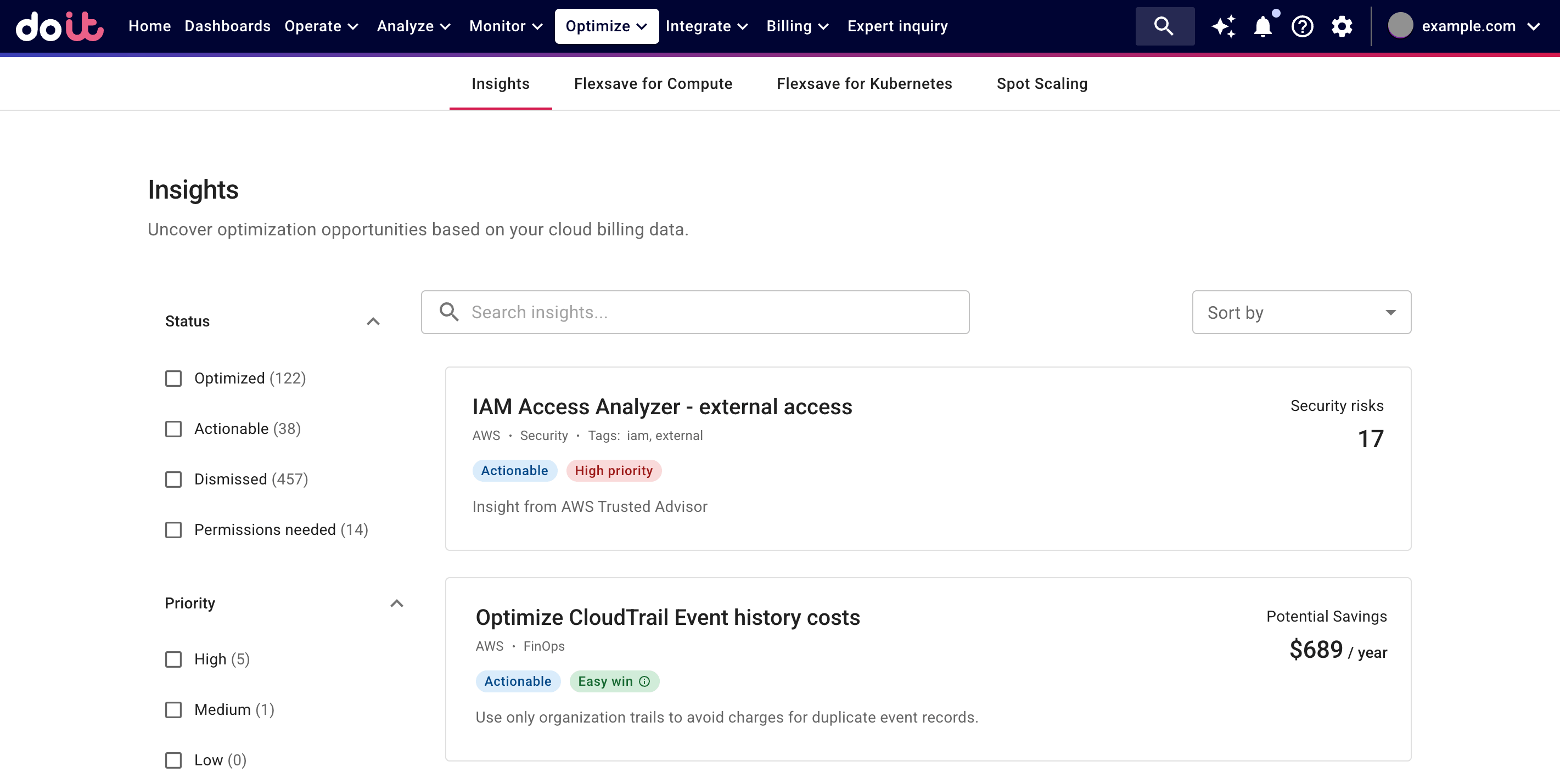Click the Security risks 17 value

(x=1370, y=439)
